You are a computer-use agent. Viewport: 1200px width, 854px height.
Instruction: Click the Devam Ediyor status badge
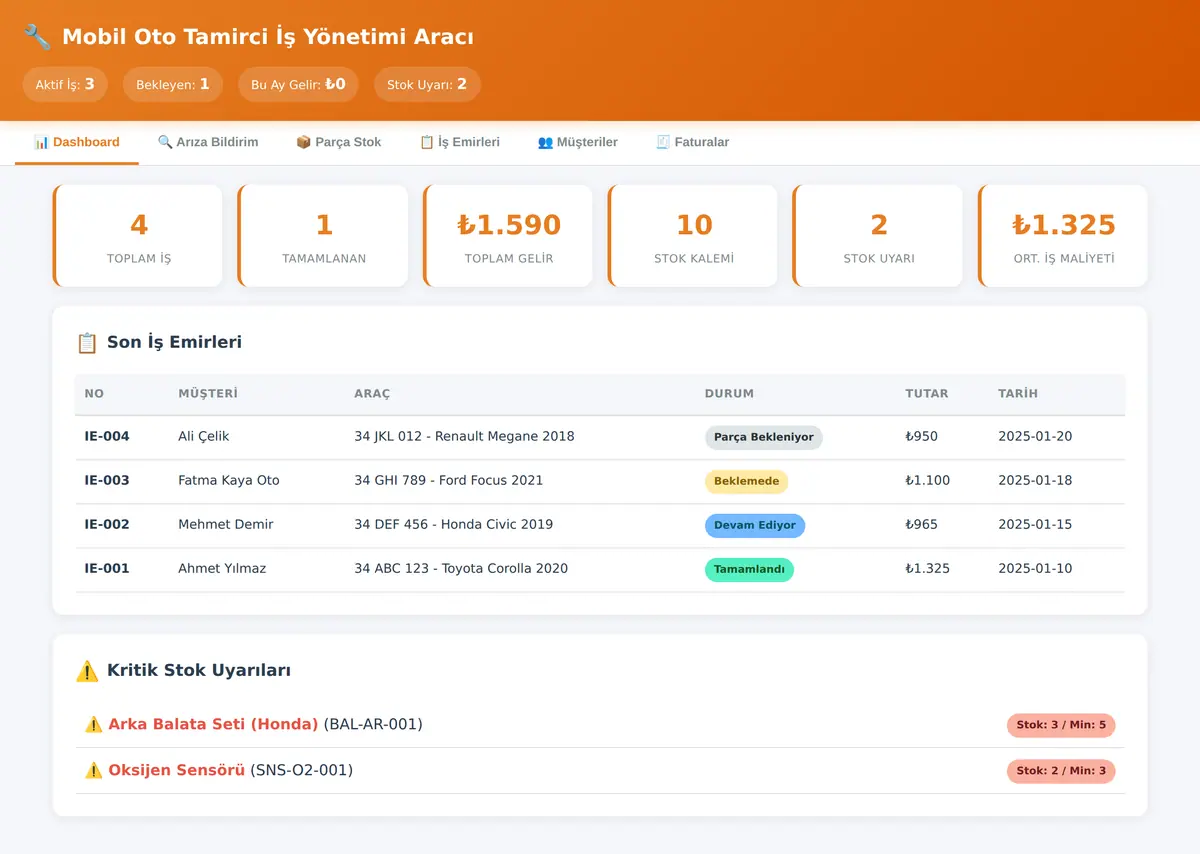(755, 525)
